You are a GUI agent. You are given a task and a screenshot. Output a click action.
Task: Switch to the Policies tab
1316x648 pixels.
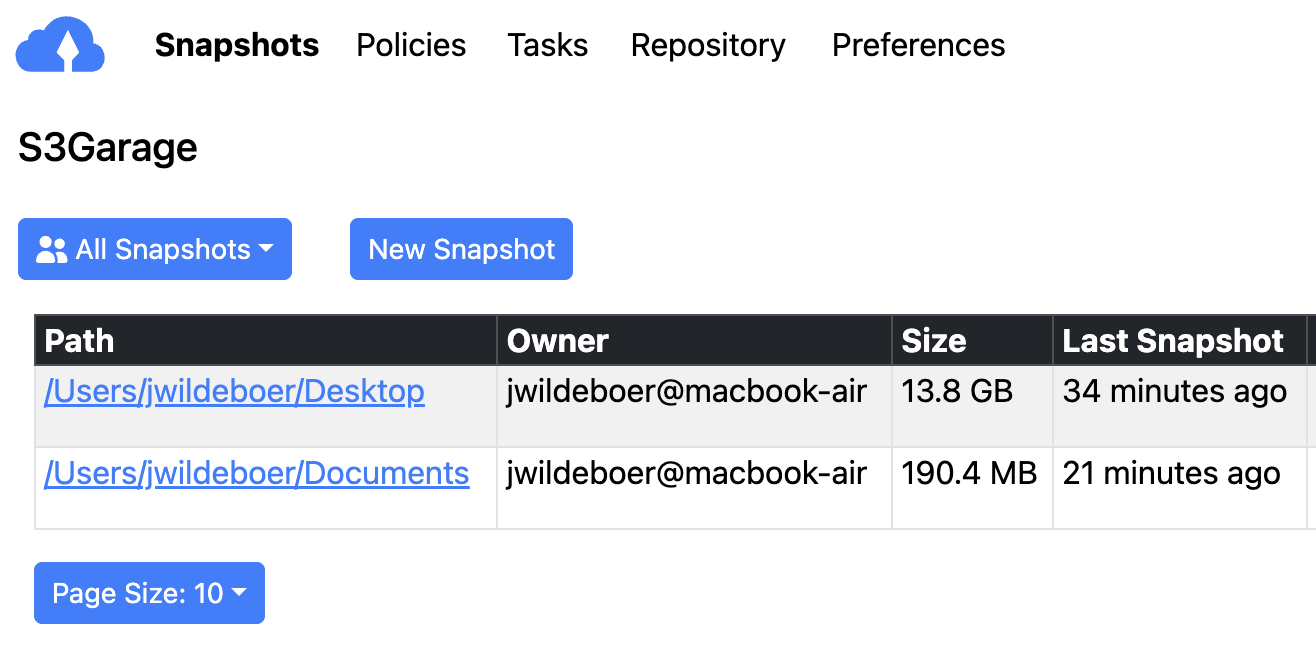411,45
